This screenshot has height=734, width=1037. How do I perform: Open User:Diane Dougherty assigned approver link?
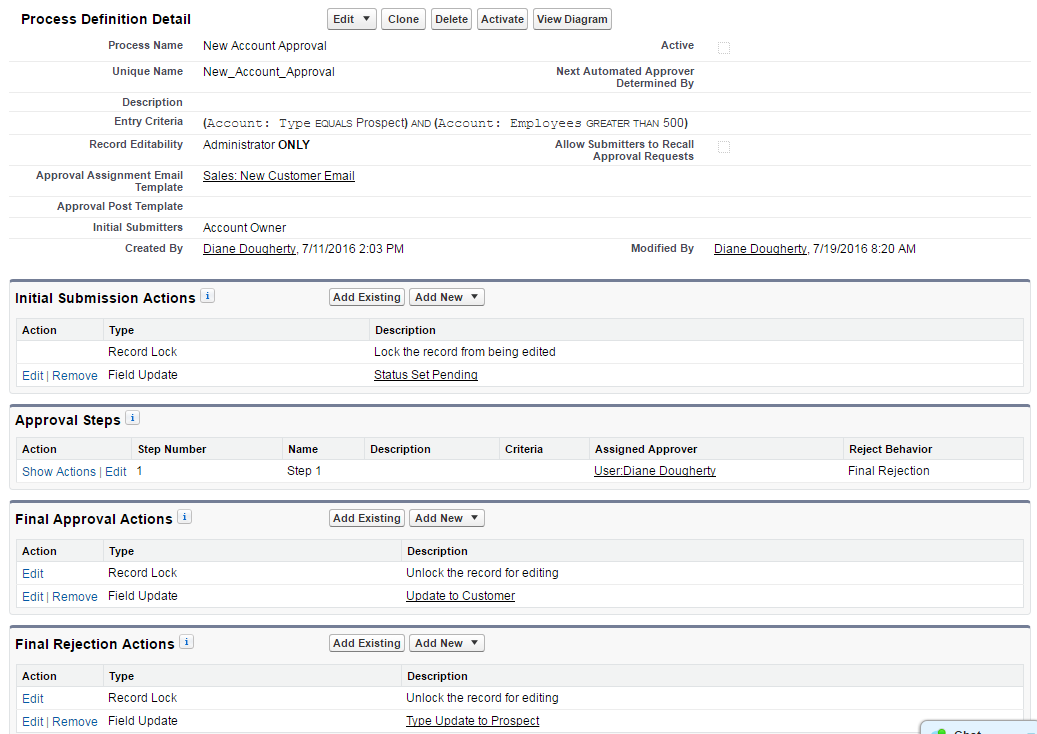[655, 471]
